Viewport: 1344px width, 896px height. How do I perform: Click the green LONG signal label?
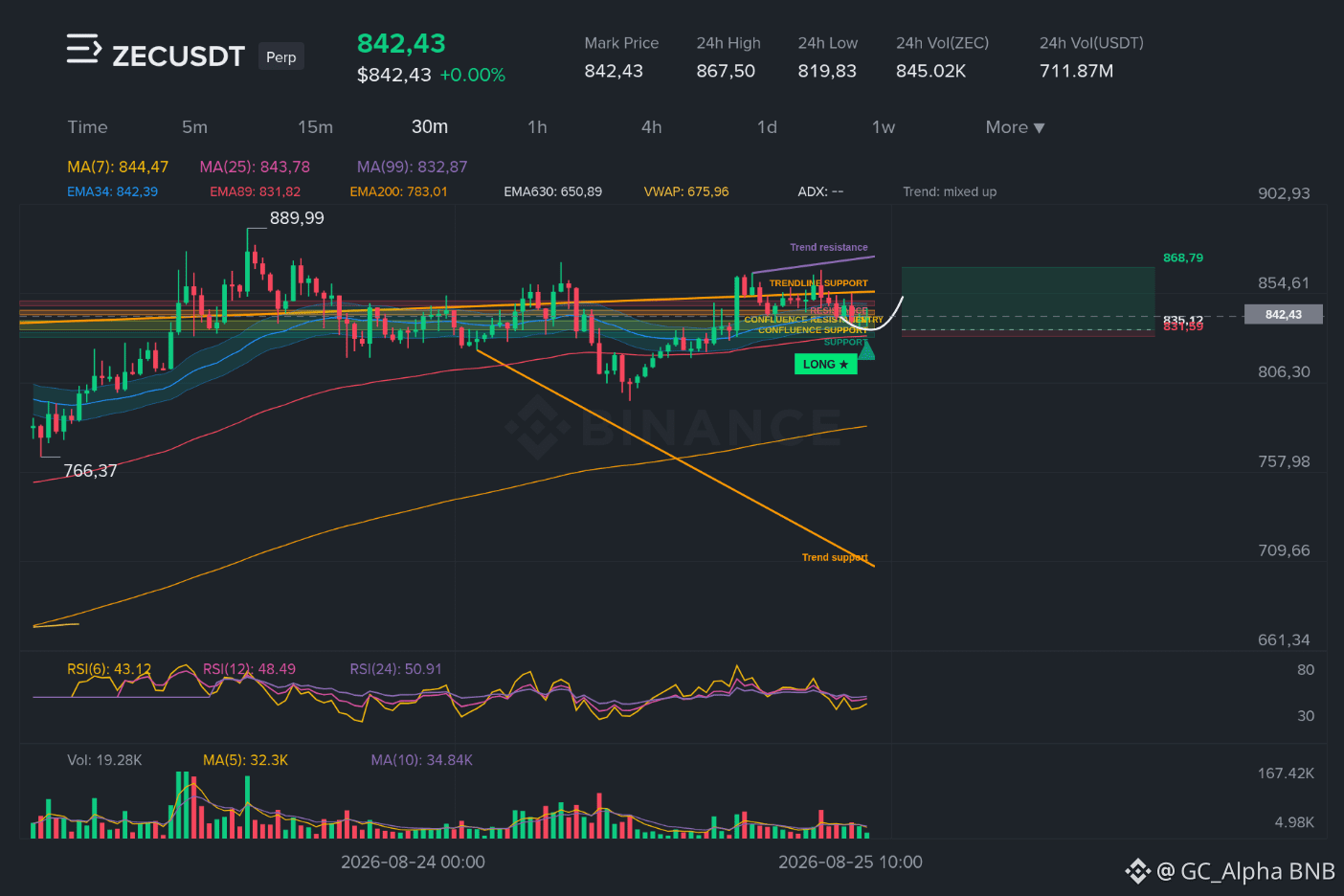pyautogui.click(x=825, y=364)
